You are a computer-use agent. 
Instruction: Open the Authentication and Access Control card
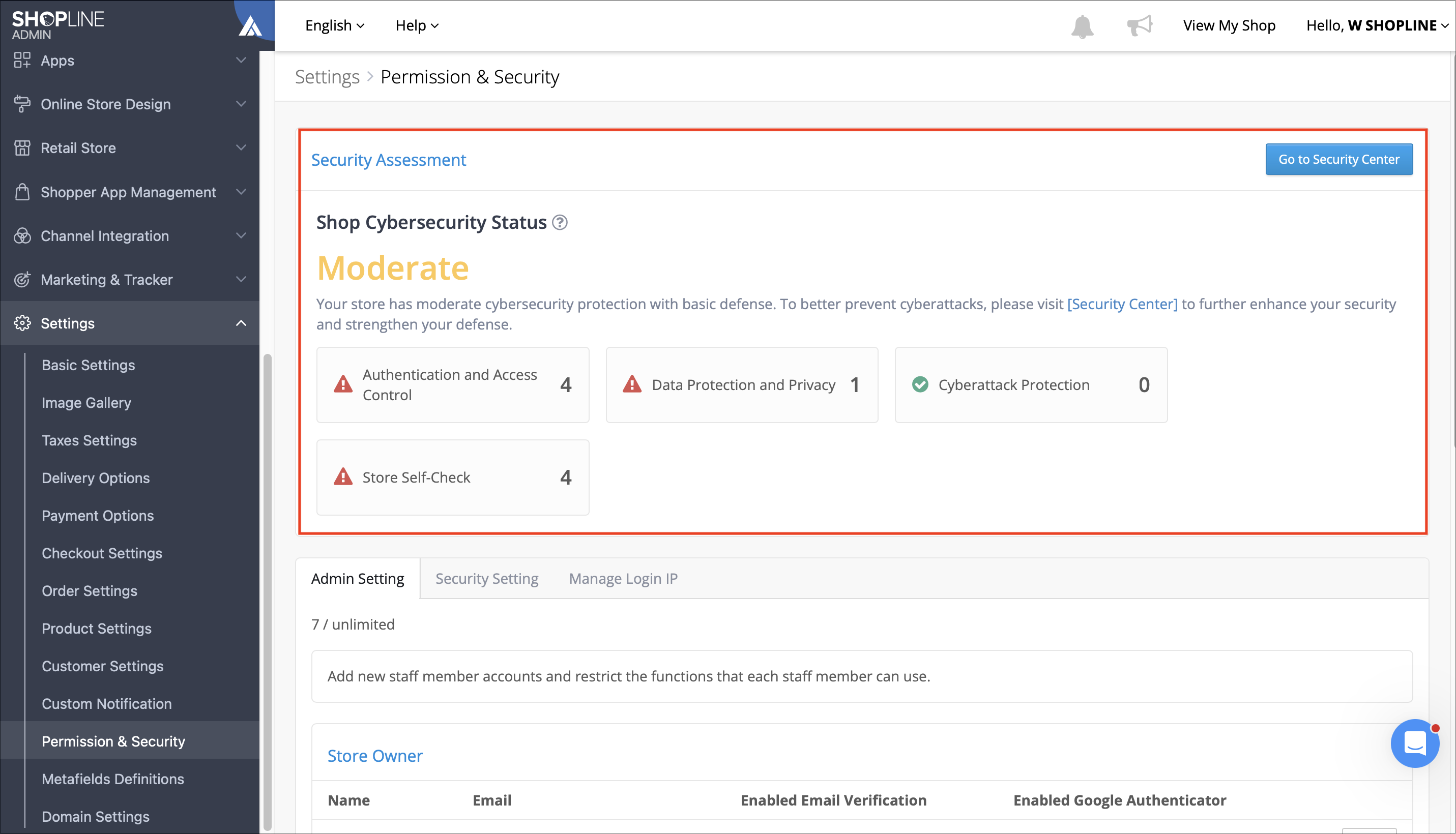[453, 384]
